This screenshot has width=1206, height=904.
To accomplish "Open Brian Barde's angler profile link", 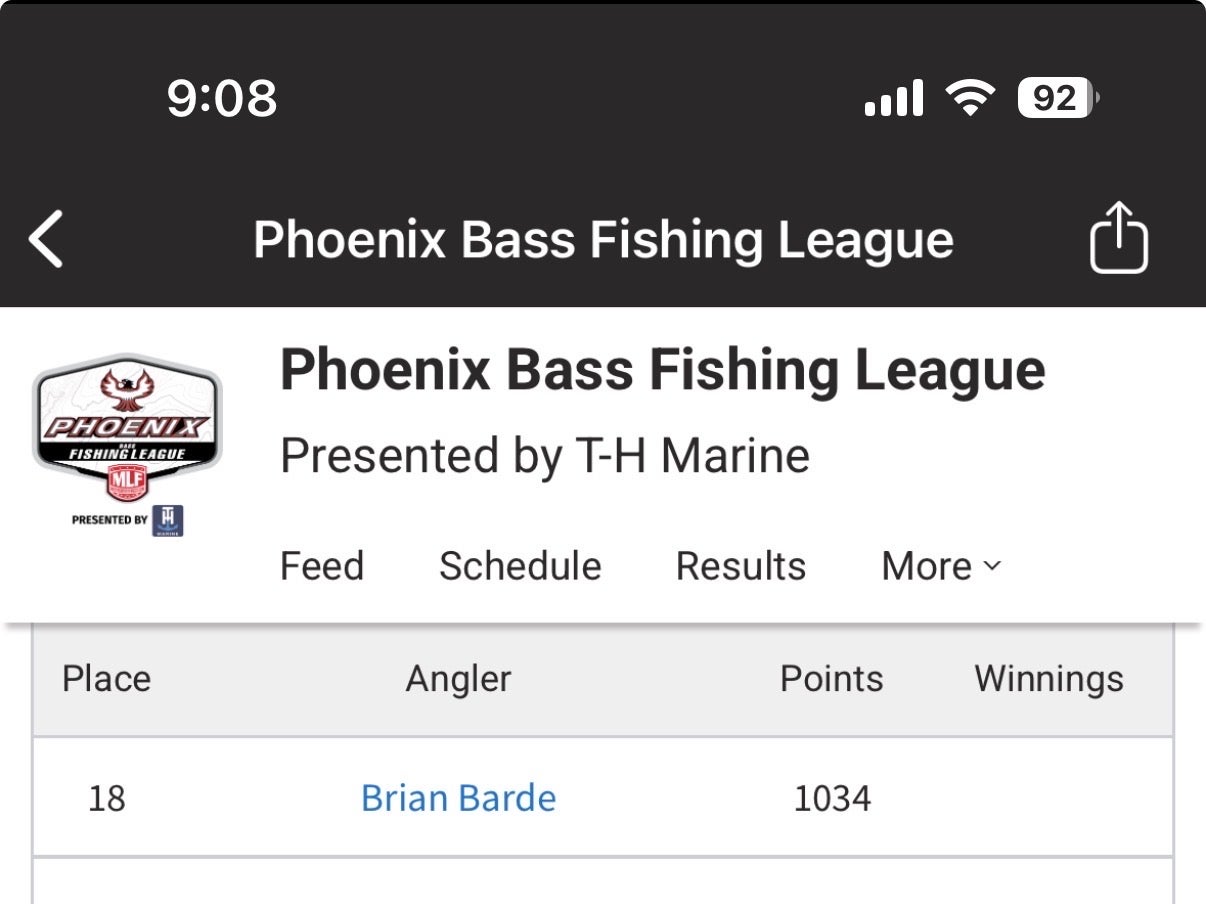I will pyautogui.click(x=458, y=798).
